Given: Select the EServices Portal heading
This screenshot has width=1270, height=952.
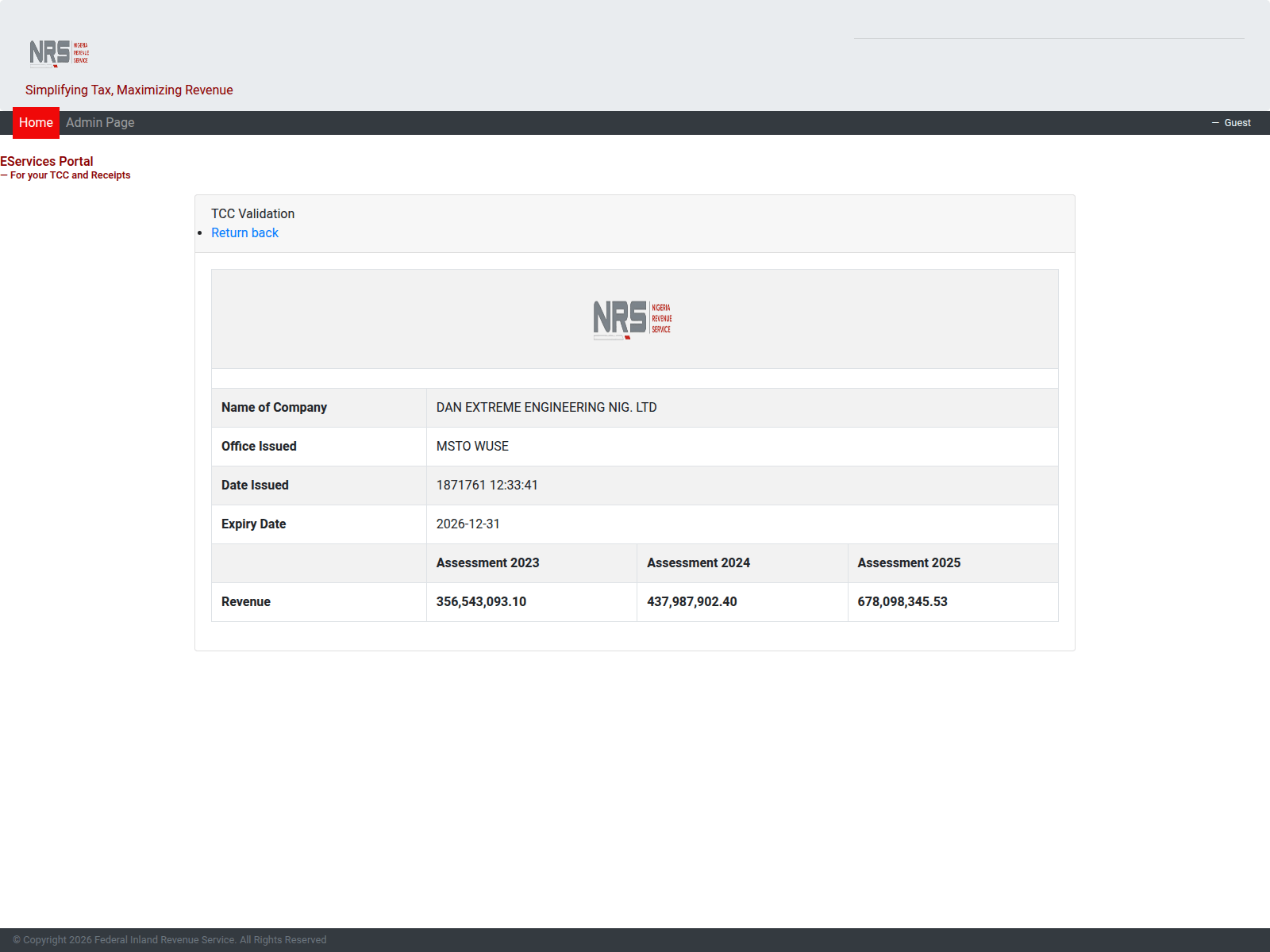Looking at the screenshot, I should [x=47, y=161].
